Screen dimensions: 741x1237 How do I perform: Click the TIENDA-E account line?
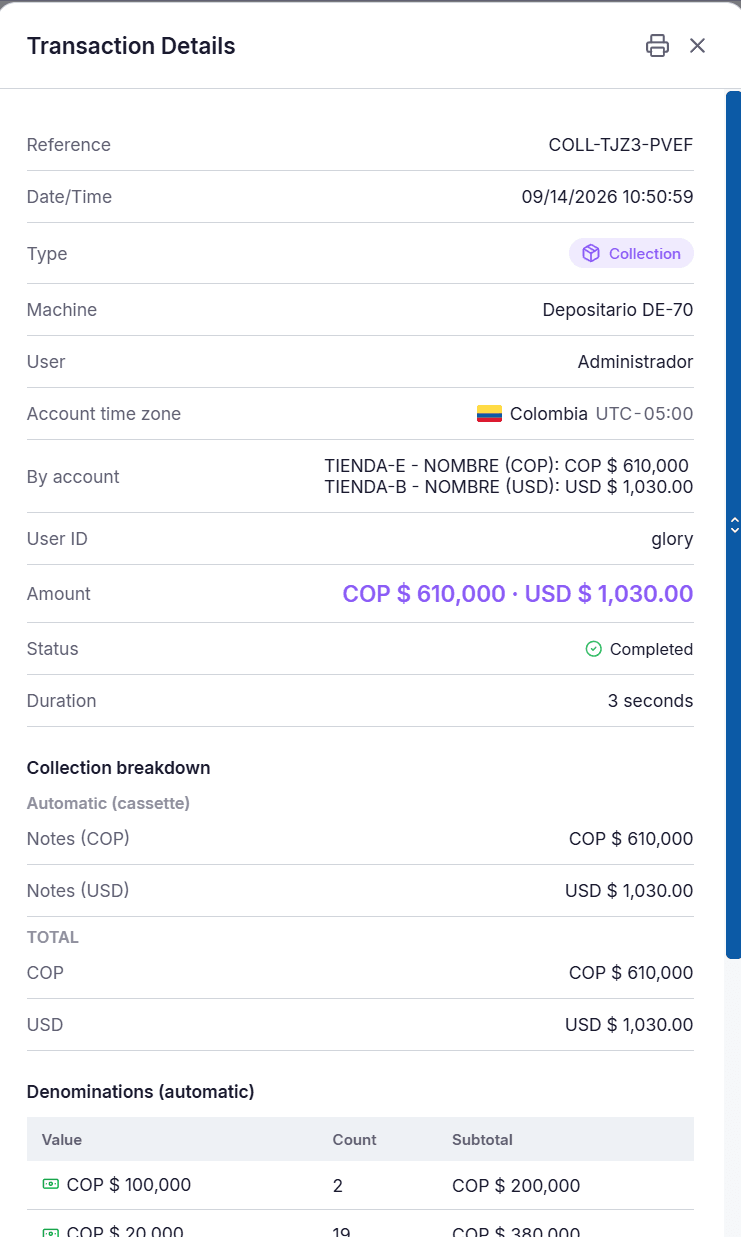(x=507, y=466)
